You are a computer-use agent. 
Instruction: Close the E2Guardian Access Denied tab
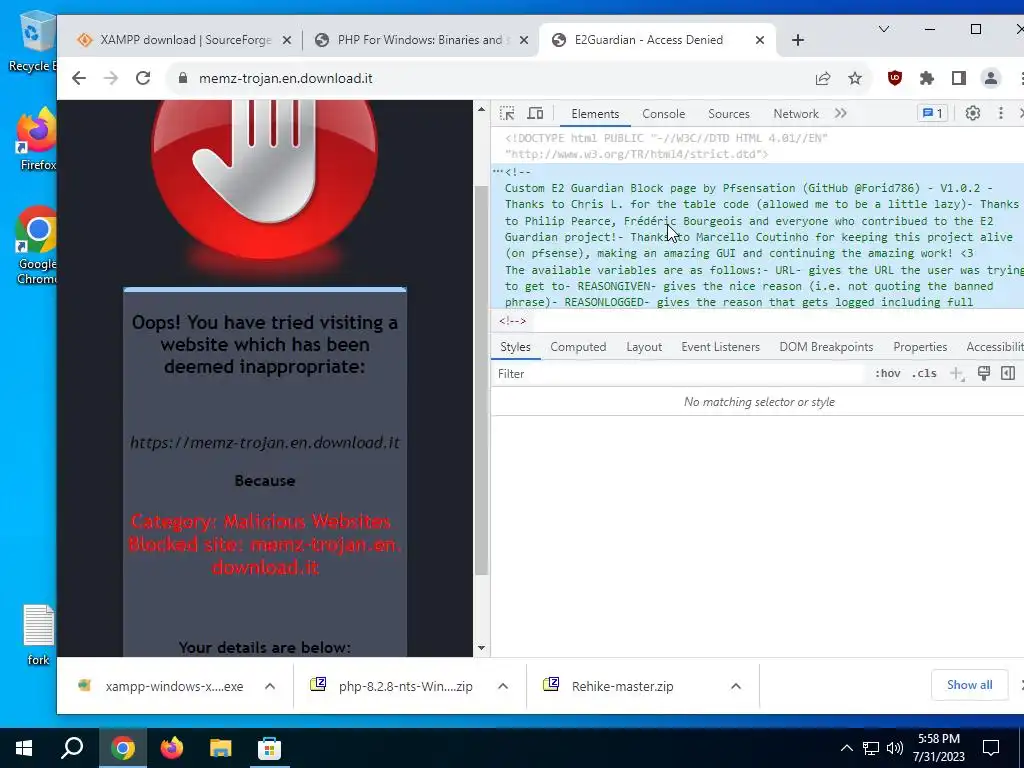click(760, 40)
